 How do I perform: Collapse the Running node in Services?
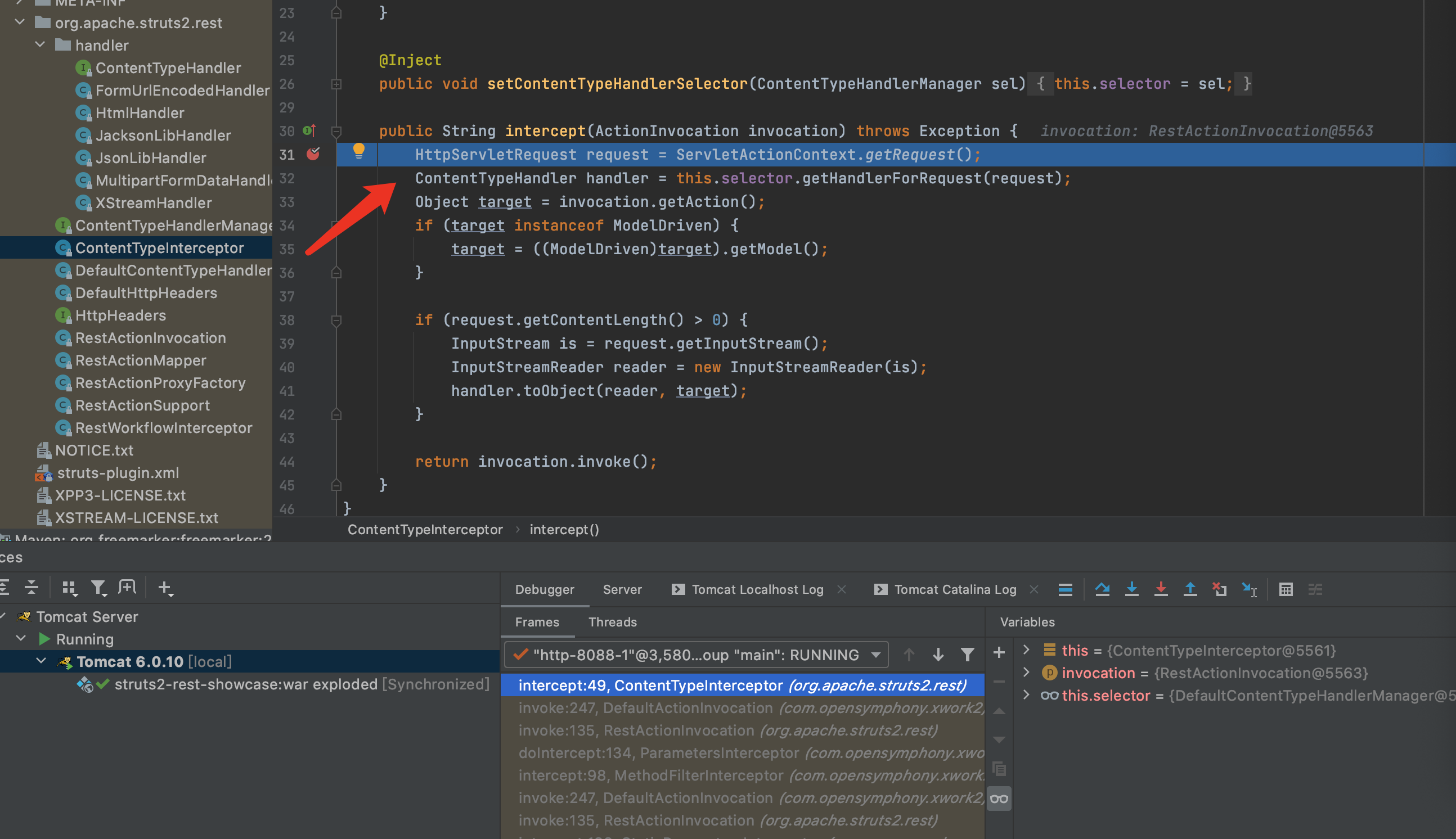click(21, 638)
